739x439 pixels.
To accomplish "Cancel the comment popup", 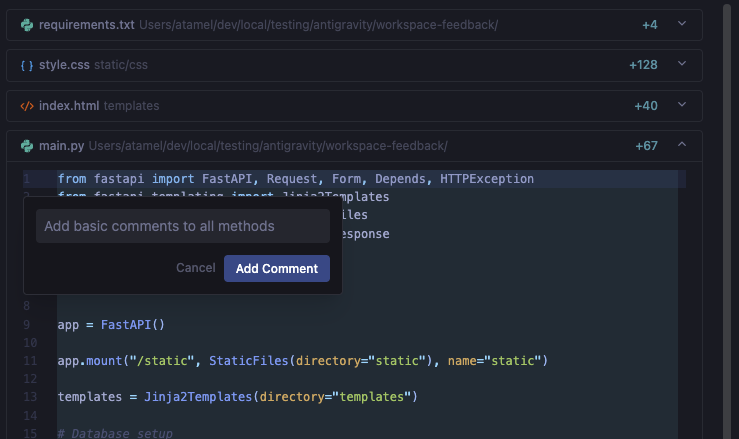I will coord(196,268).
